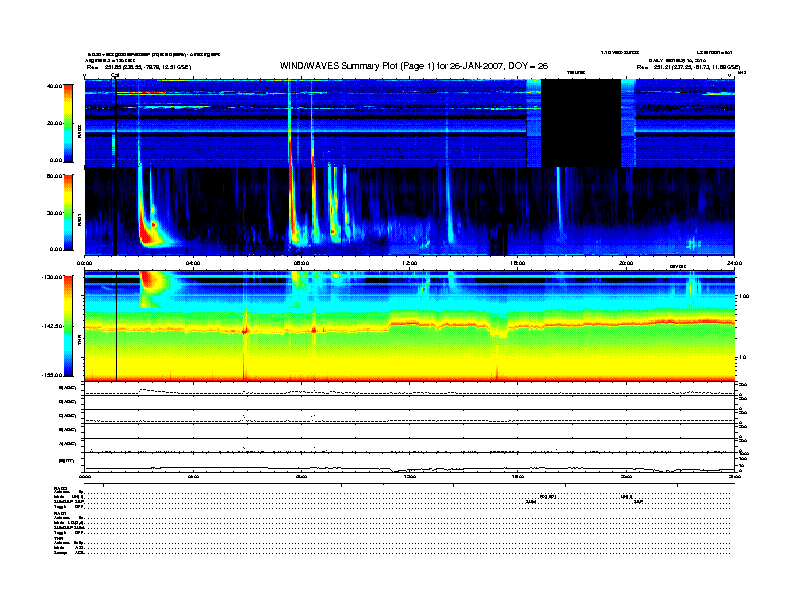
Task: Click the 10 label on TNR right axis
Action: click(x=742, y=357)
